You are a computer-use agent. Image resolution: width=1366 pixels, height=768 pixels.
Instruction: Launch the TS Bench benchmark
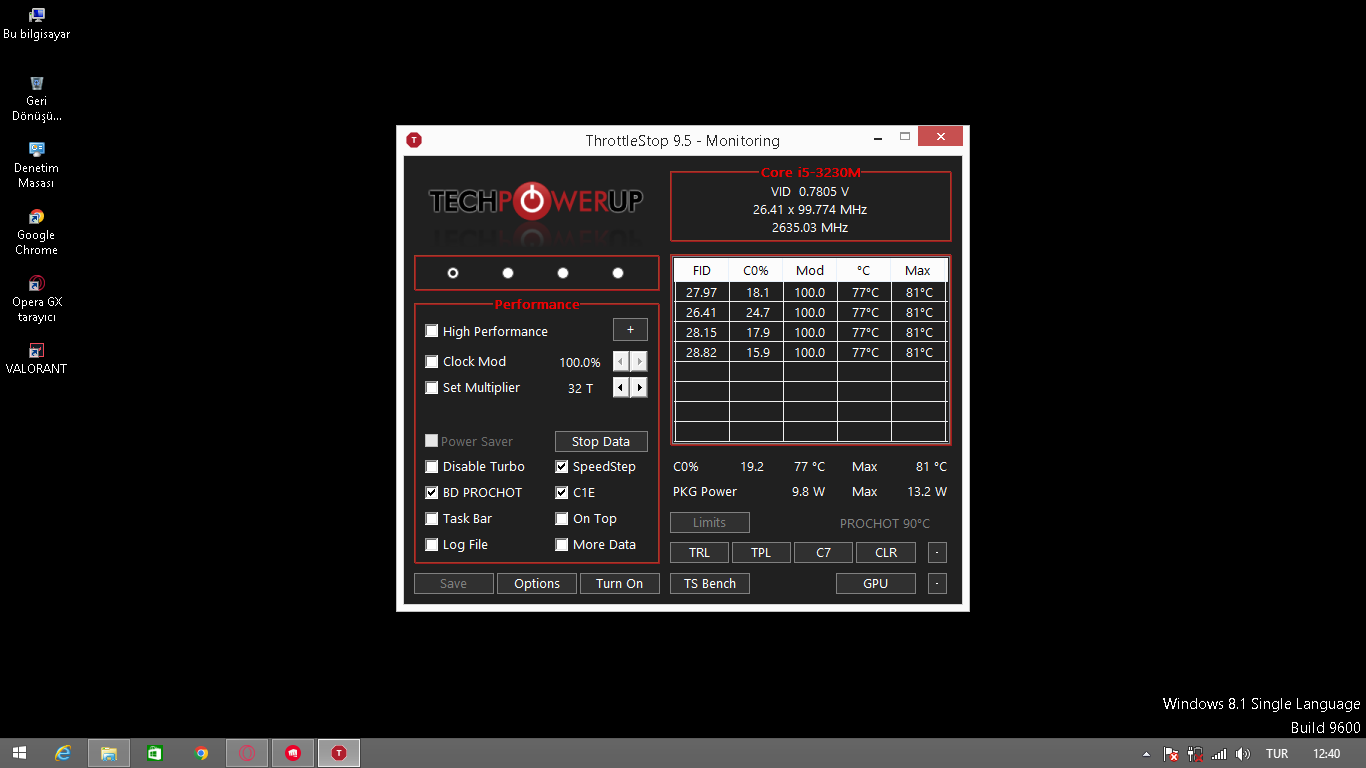point(710,583)
